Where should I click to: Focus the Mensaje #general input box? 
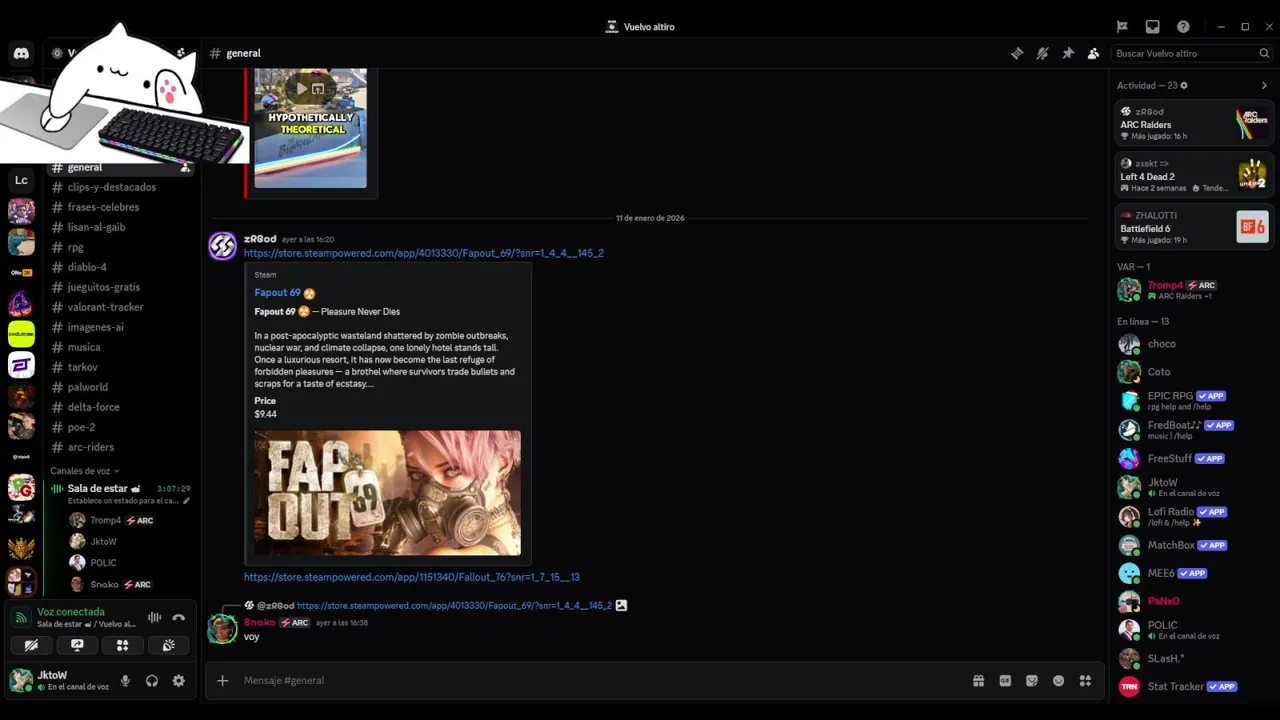(600, 681)
